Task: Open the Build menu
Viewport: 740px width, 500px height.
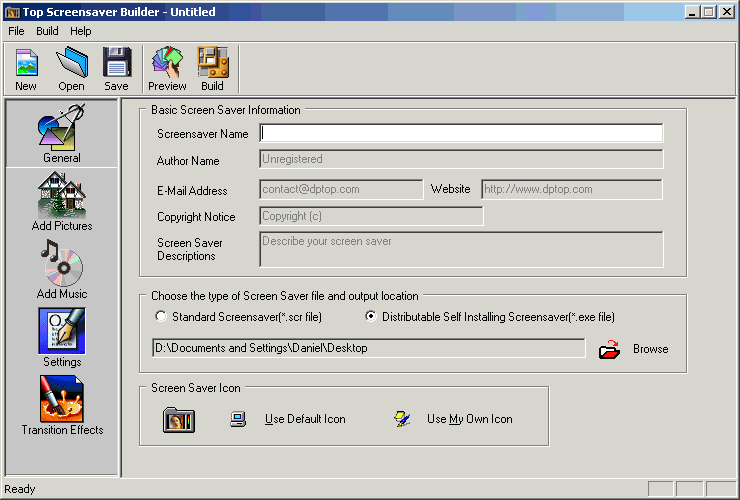Action: coord(47,31)
